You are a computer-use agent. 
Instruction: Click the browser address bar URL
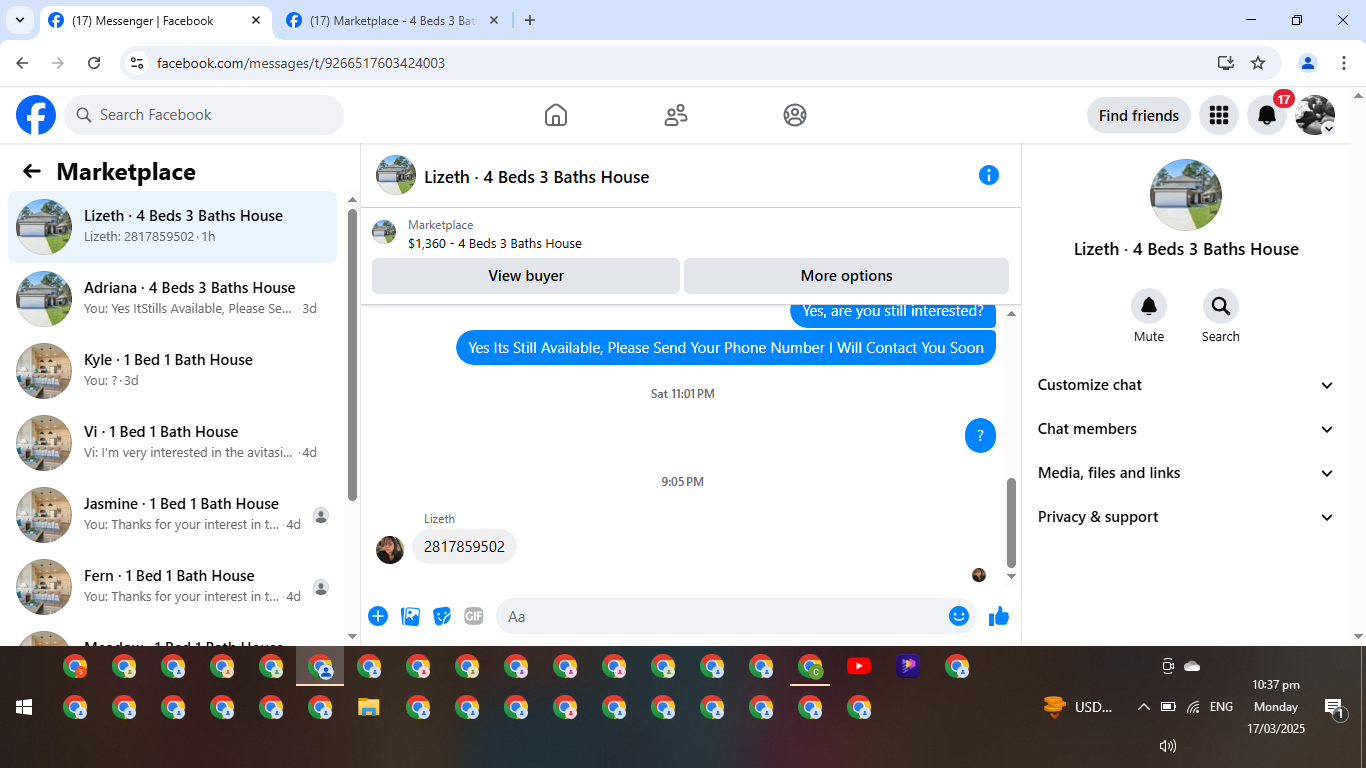coord(301,63)
